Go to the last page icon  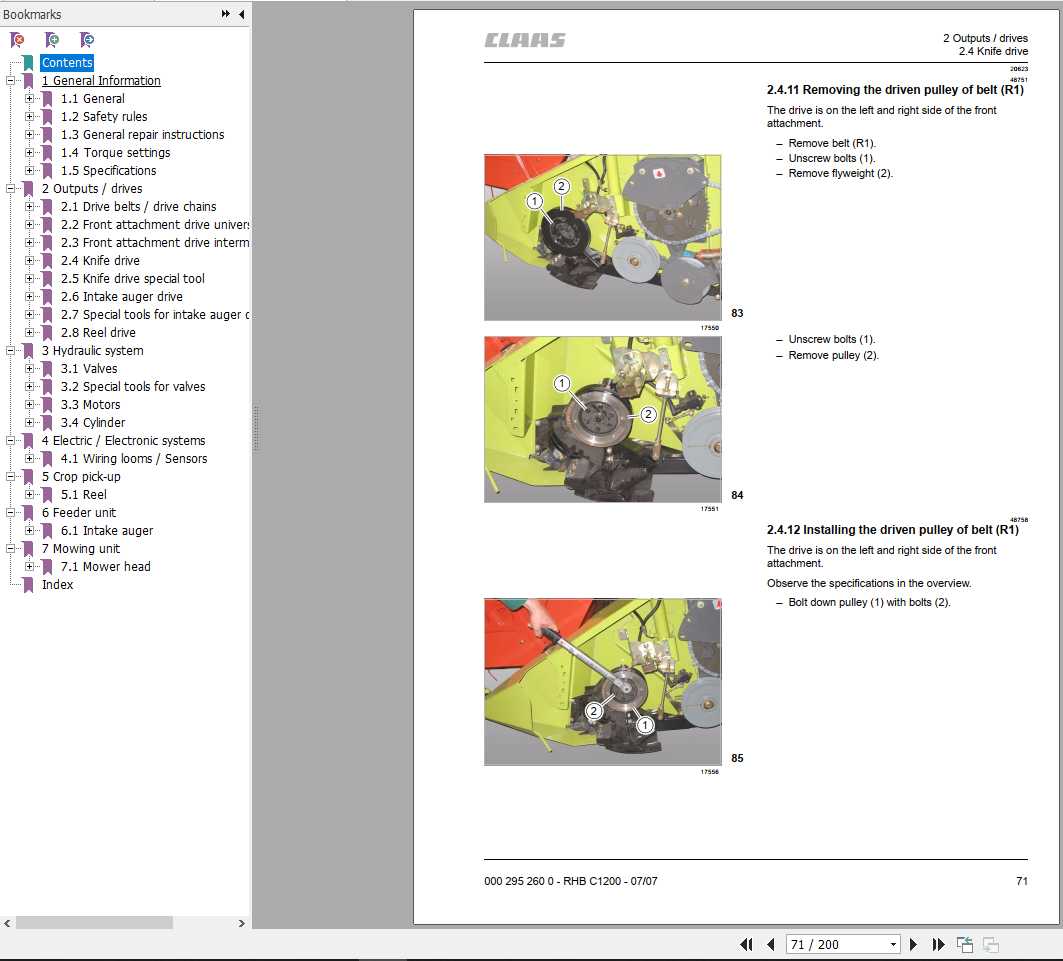(x=938, y=943)
